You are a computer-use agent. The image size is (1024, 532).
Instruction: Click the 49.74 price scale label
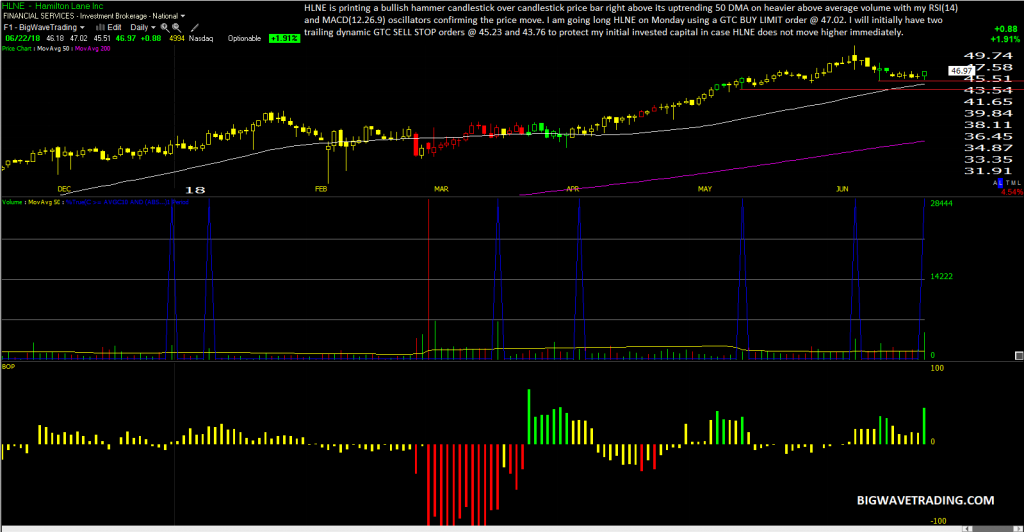point(988,55)
